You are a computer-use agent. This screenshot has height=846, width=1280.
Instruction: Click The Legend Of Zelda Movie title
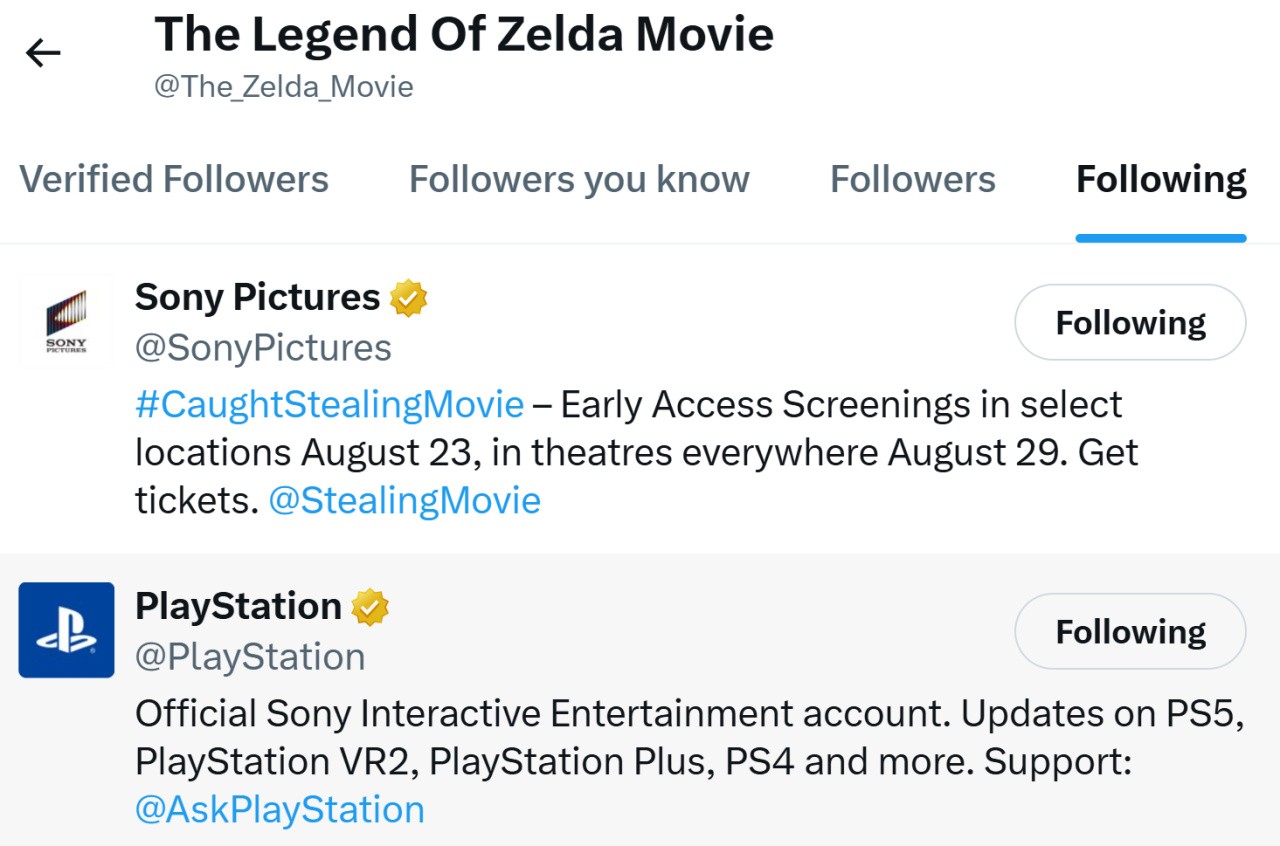pyautogui.click(x=464, y=35)
